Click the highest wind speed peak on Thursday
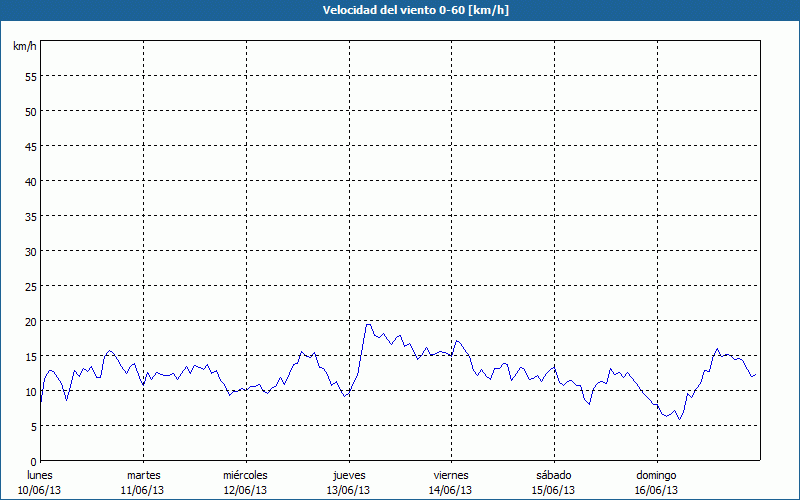The width and height of the screenshot is (800, 500). click(x=368, y=324)
